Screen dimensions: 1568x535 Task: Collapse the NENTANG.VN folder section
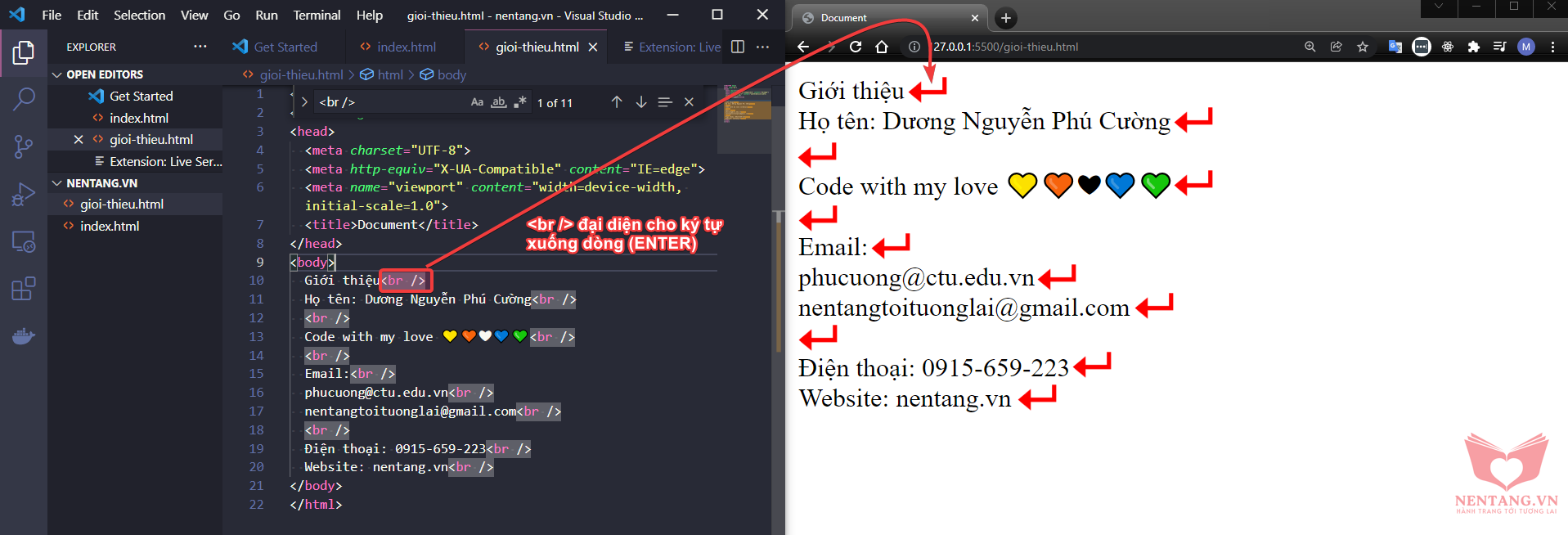click(x=57, y=183)
